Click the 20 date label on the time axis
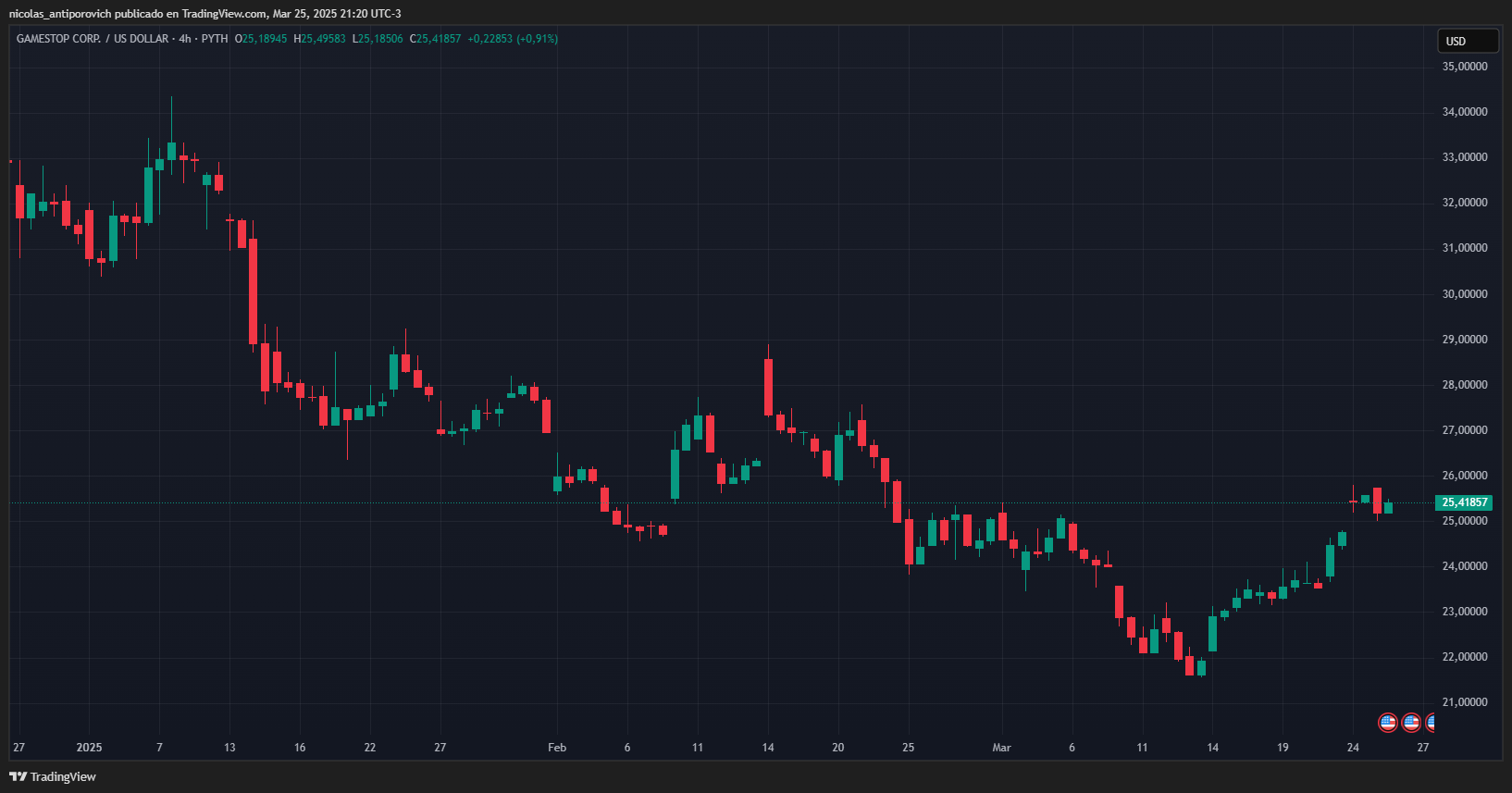Image resolution: width=1512 pixels, height=793 pixels. [838, 748]
